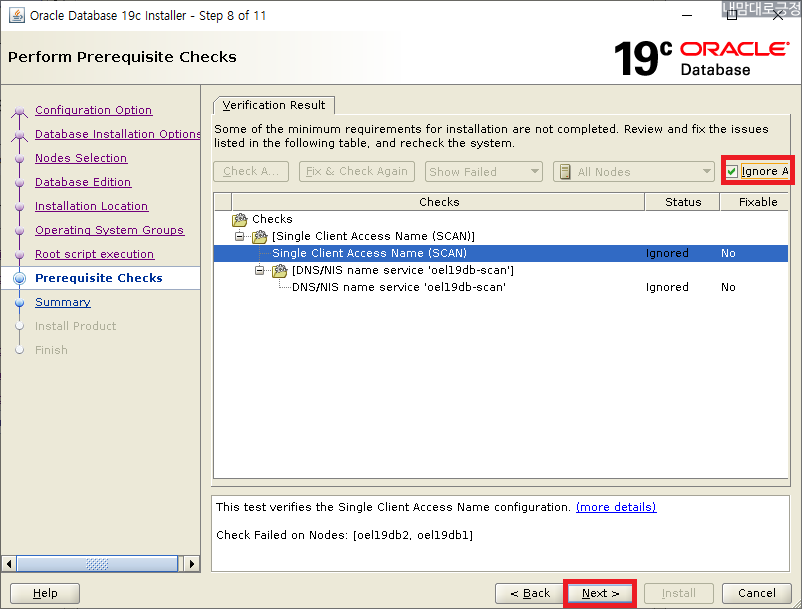Select the Single Client Access Name (SCAN) row
802x609 pixels.
tap(501, 253)
